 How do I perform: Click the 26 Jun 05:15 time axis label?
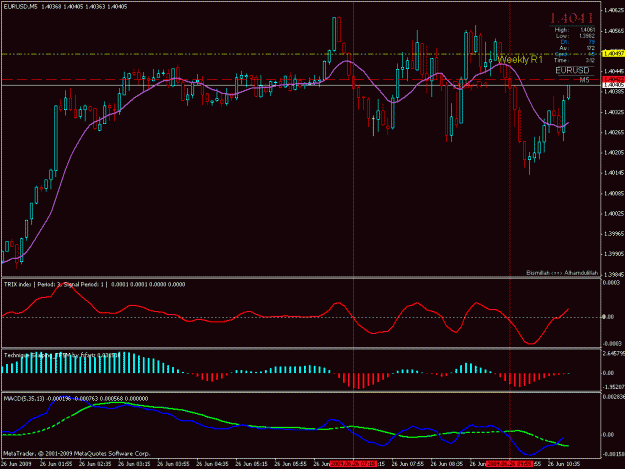click(x=251, y=464)
